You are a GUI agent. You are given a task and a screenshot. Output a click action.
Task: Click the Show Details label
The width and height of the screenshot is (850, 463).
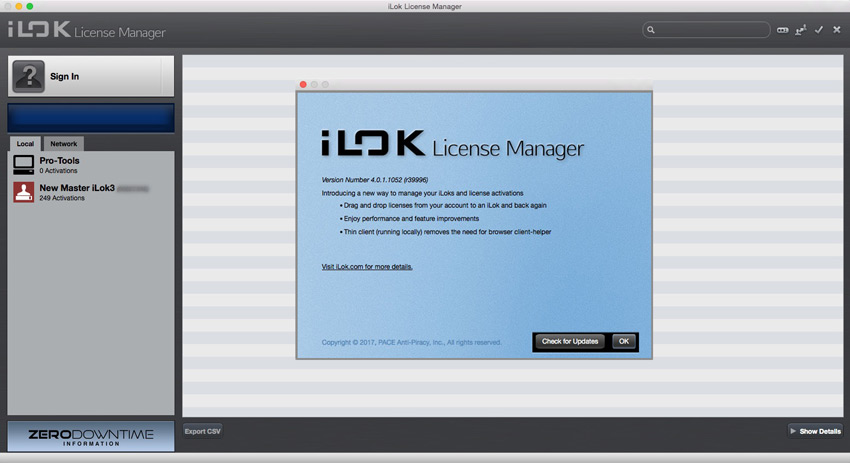point(820,432)
